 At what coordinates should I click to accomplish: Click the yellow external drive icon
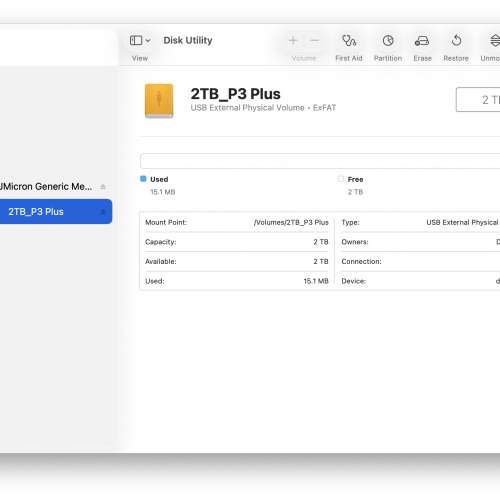coord(159,101)
